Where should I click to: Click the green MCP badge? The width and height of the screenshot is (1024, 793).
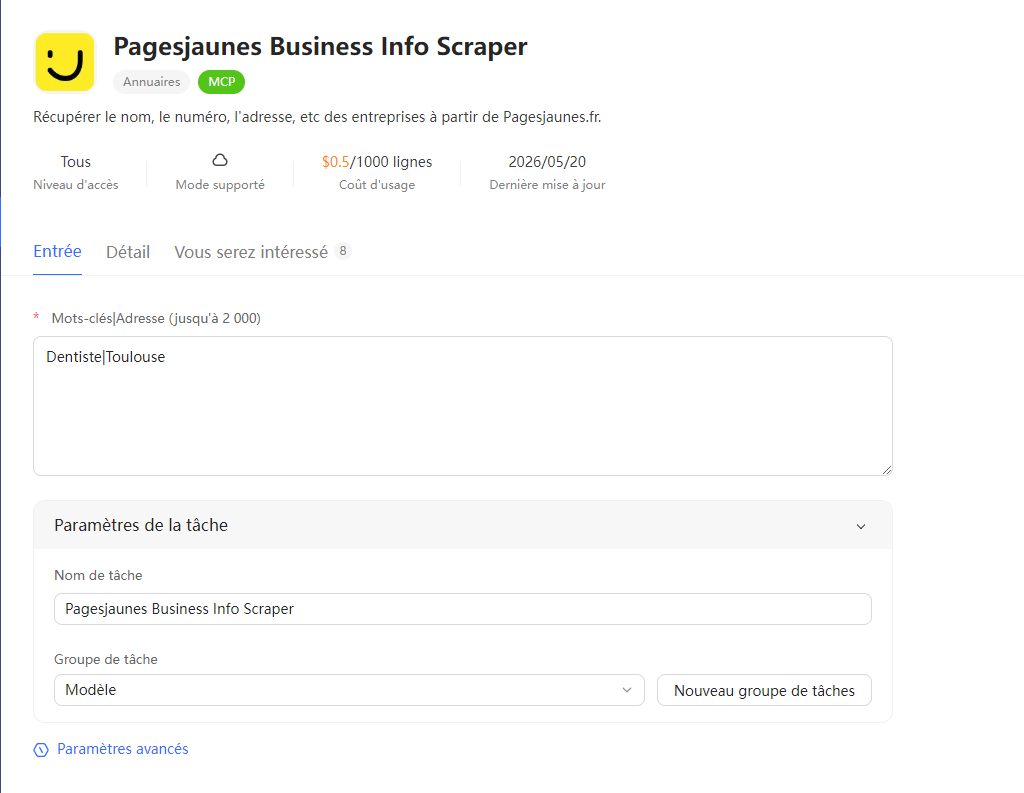[x=221, y=82]
